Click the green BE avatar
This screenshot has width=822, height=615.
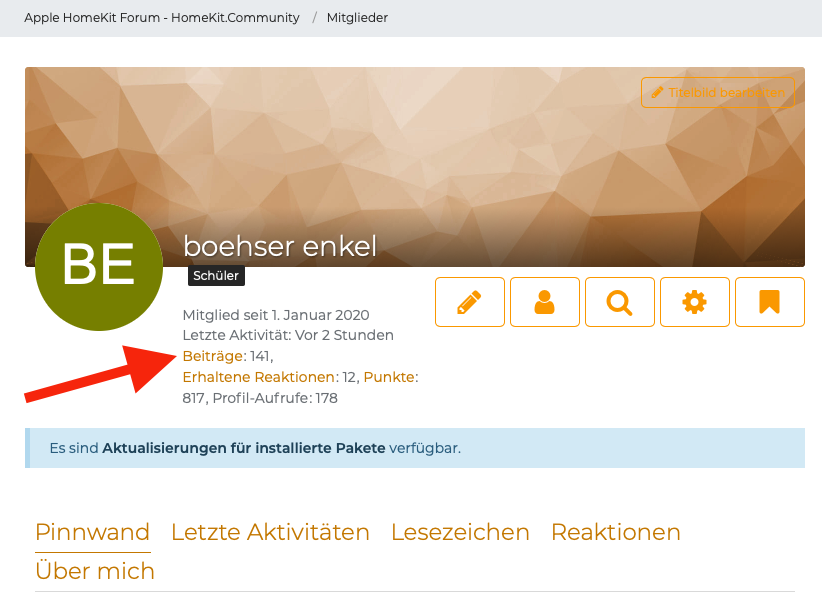(99, 267)
